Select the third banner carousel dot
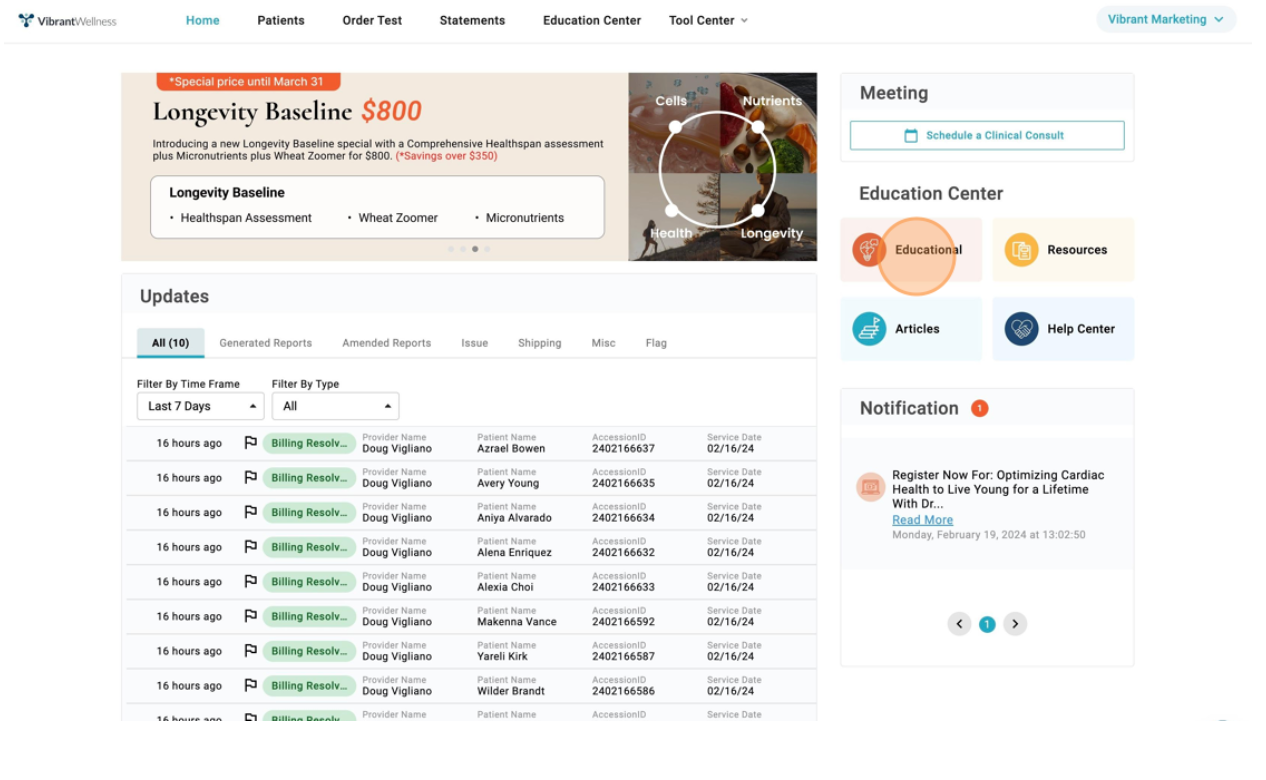Viewport: 1266px width, 780px height. (475, 249)
